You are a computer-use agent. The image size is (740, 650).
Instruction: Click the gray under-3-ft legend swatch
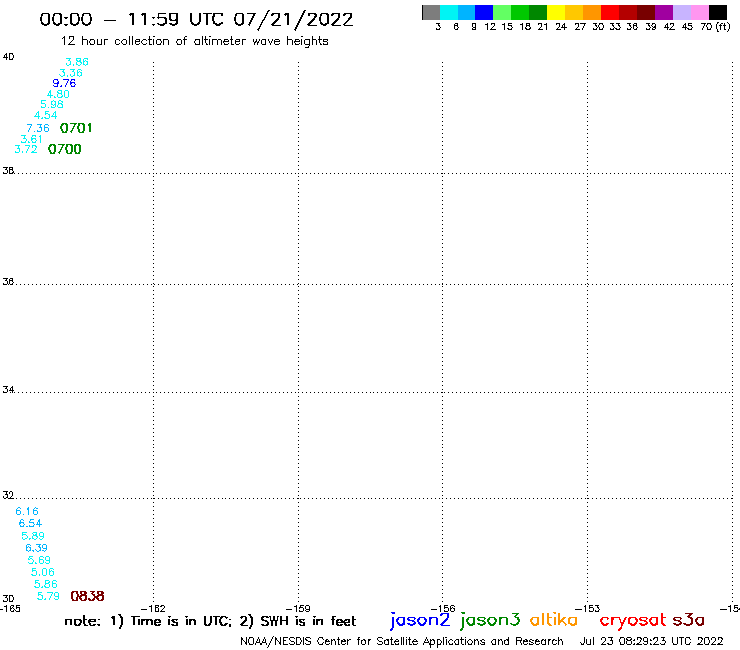431,12
